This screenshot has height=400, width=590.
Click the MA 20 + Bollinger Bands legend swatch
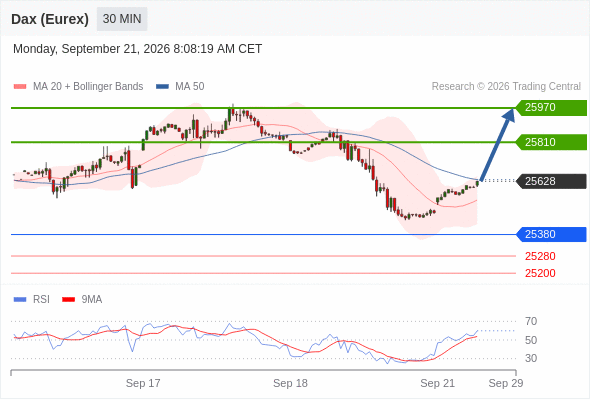[20, 87]
